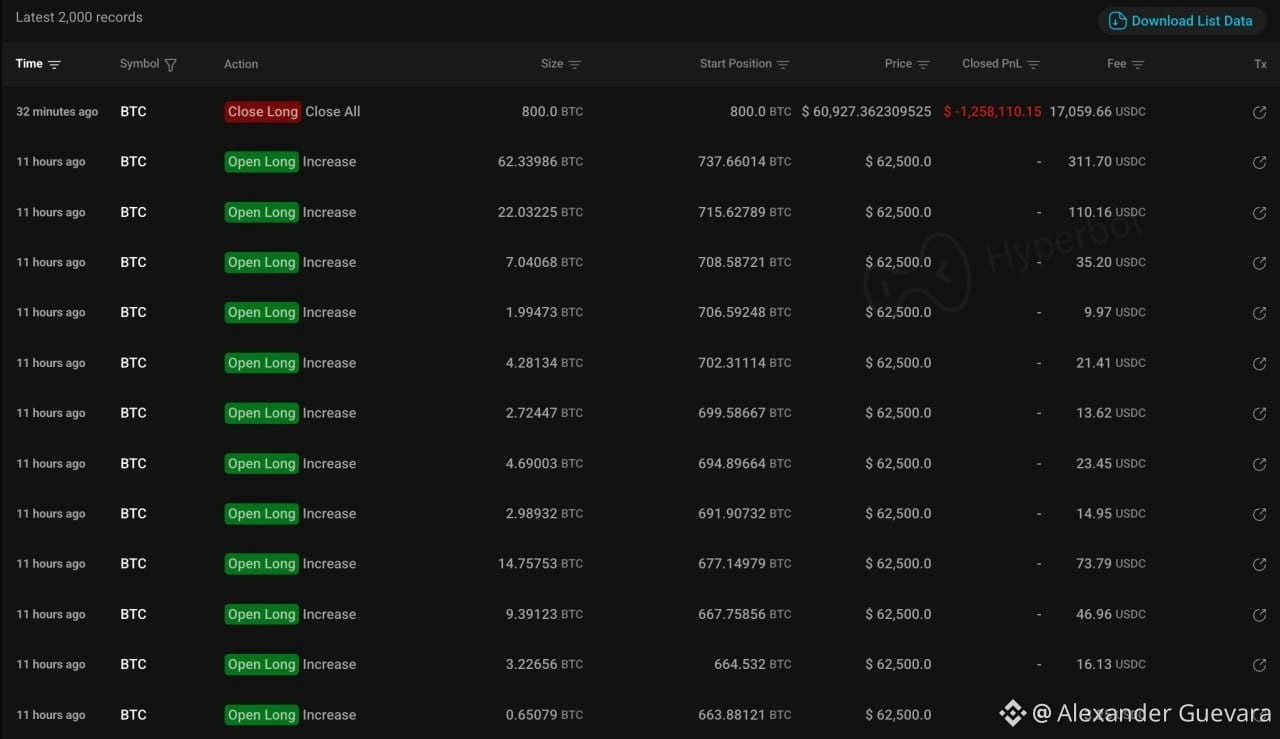
Task: Select the closed PnL value -1,258,110.15
Action: click(x=992, y=112)
